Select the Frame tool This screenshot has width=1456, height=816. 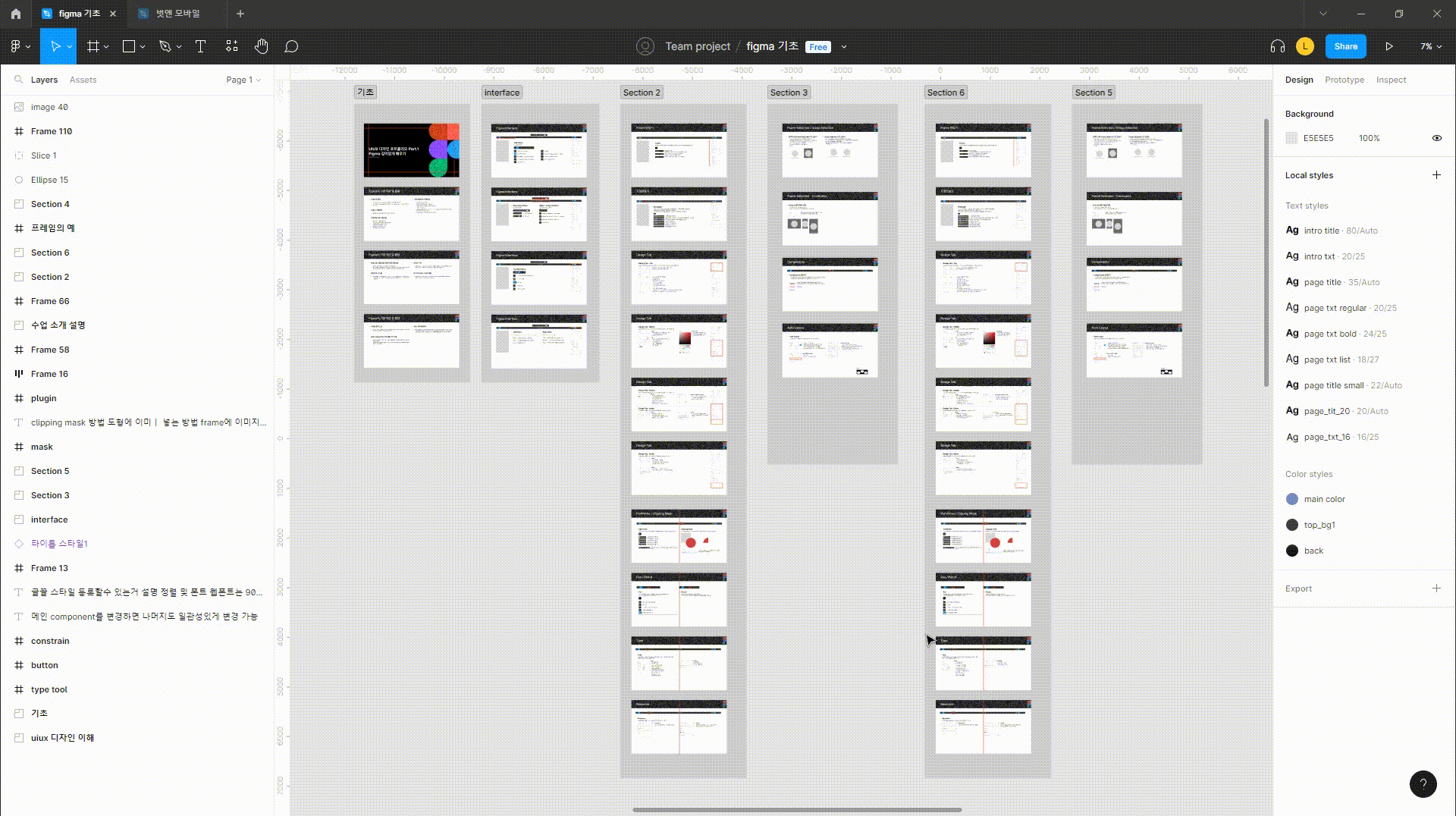(x=93, y=46)
